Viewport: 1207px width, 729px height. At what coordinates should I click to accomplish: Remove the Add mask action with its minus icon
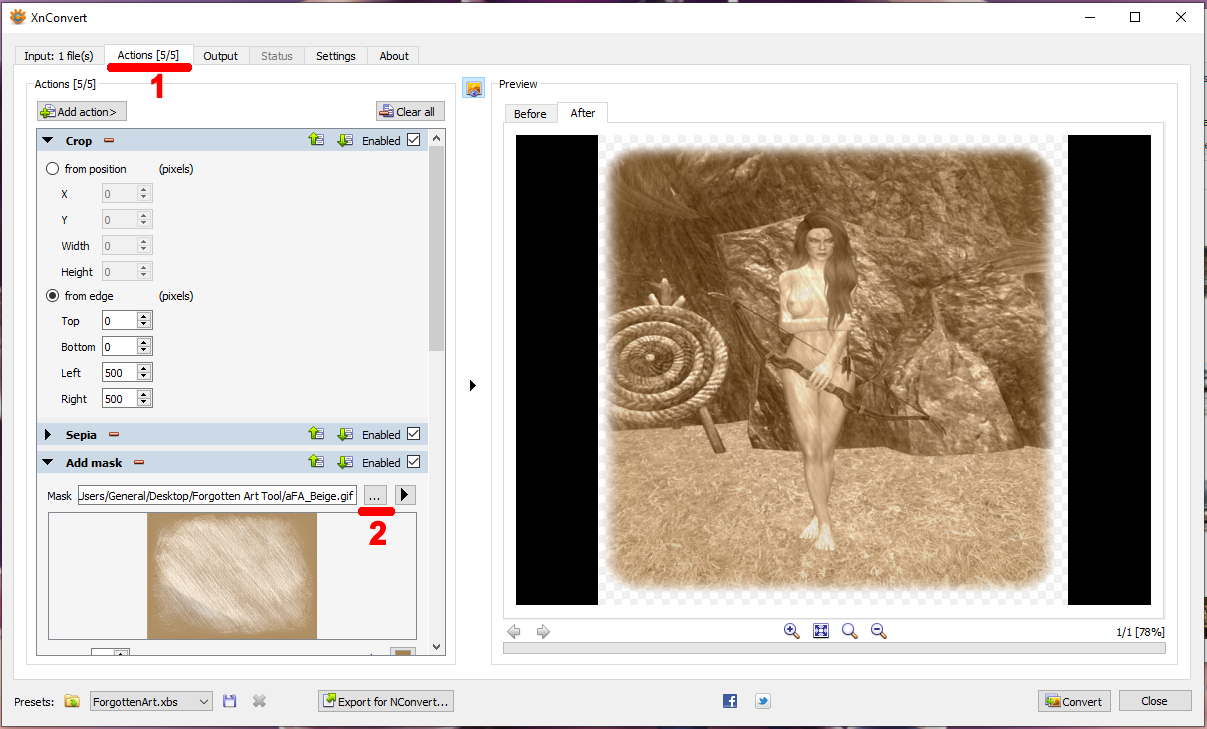pyautogui.click(x=139, y=463)
